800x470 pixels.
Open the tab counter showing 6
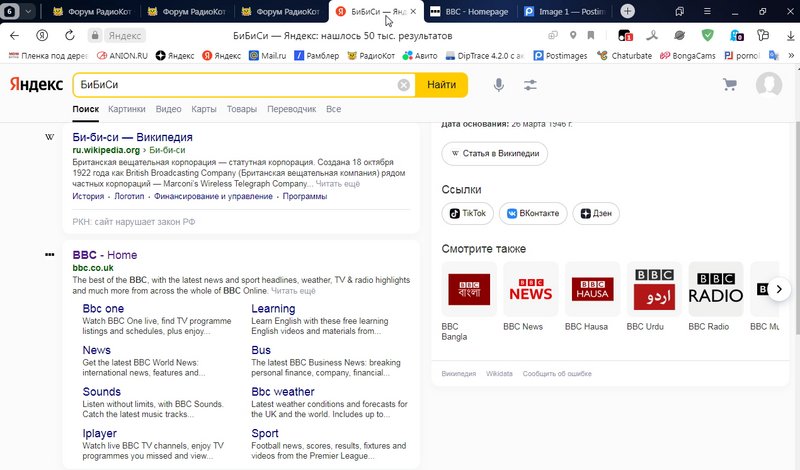point(9,11)
